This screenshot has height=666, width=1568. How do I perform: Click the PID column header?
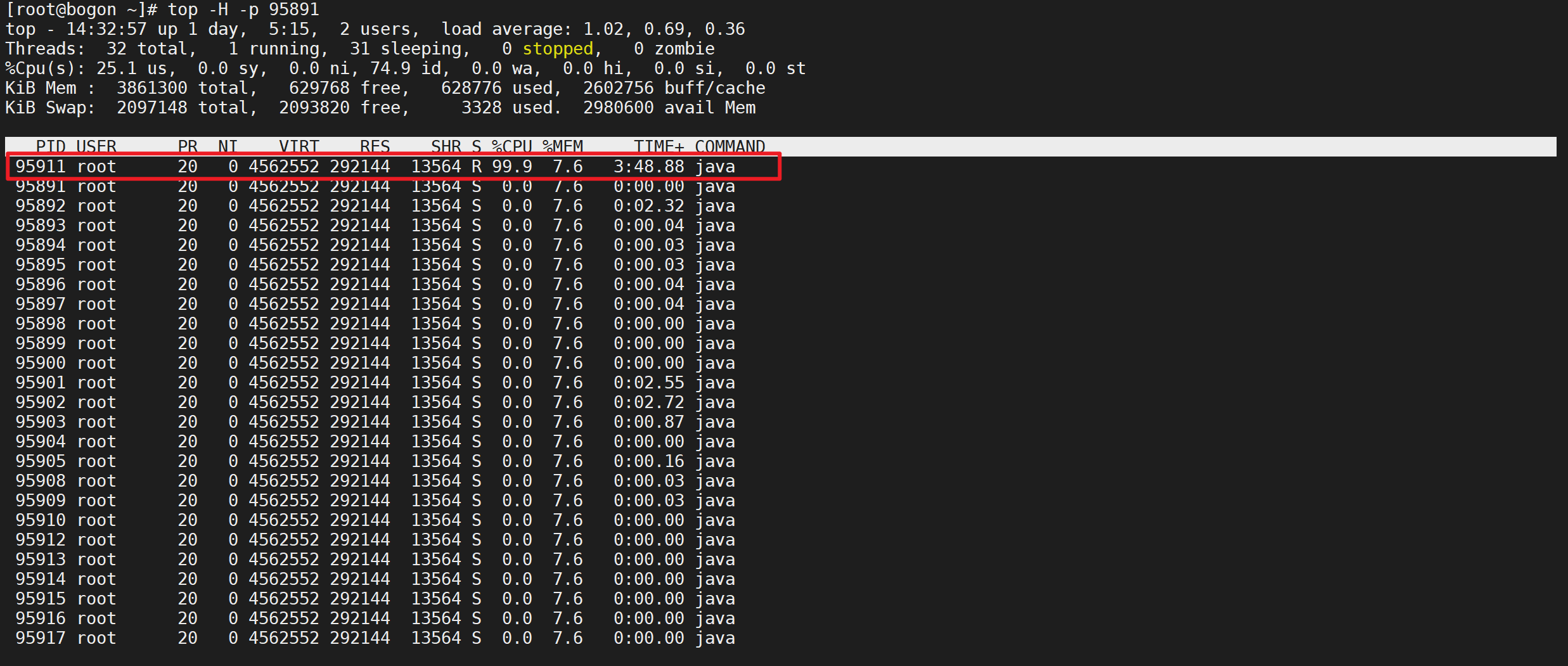[x=51, y=147]
